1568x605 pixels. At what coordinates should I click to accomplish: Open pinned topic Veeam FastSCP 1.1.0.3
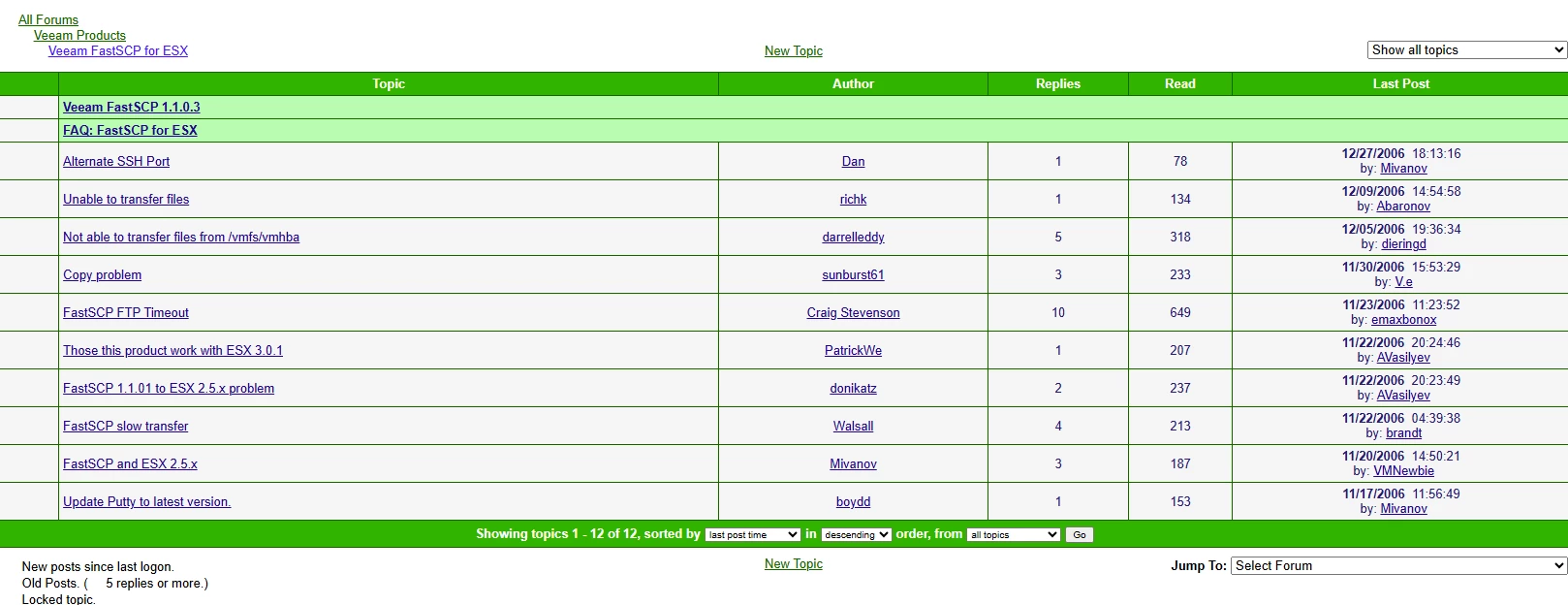[132, 107]
